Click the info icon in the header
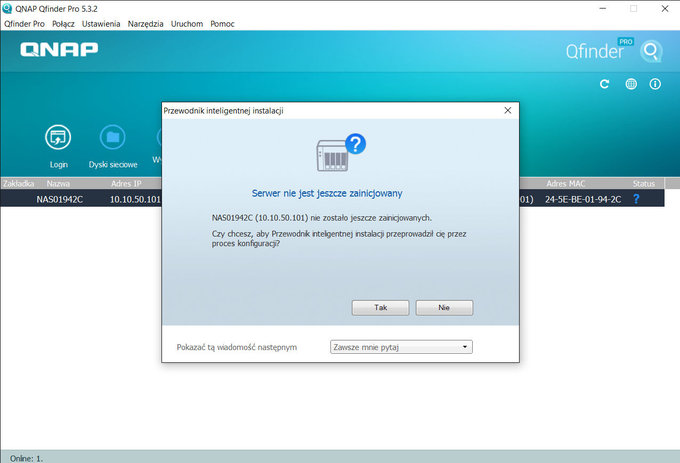680x463 pixels. pyautogui.click(x=655, y=84)
